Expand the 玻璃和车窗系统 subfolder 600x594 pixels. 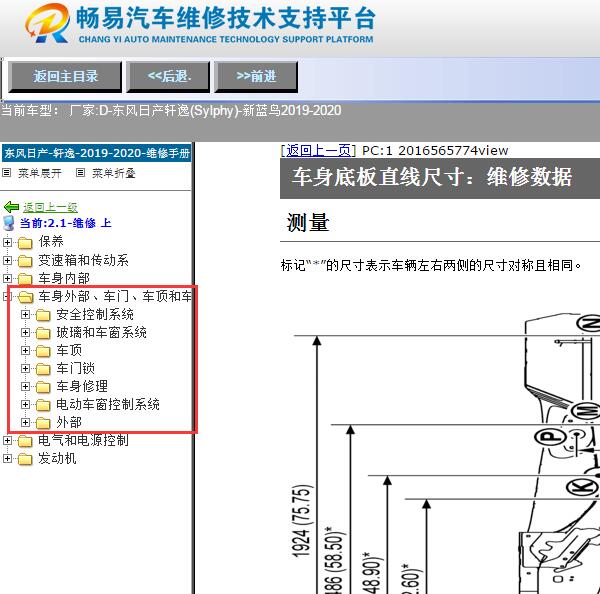coord(25,332)
